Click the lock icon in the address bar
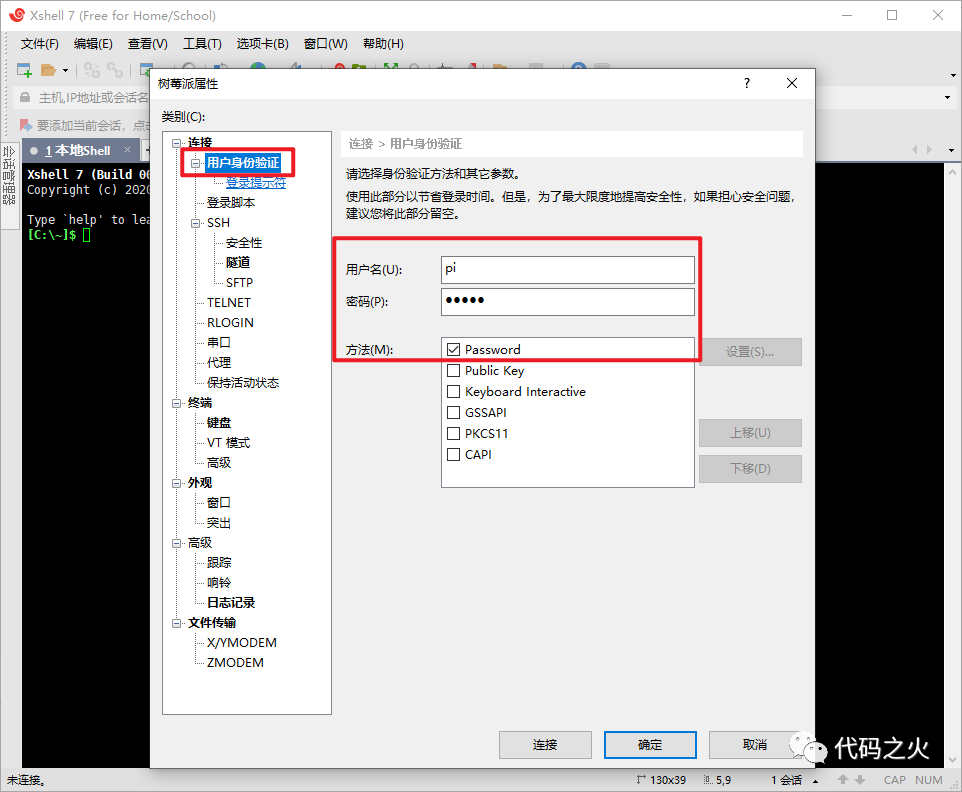 click(25, 98)
